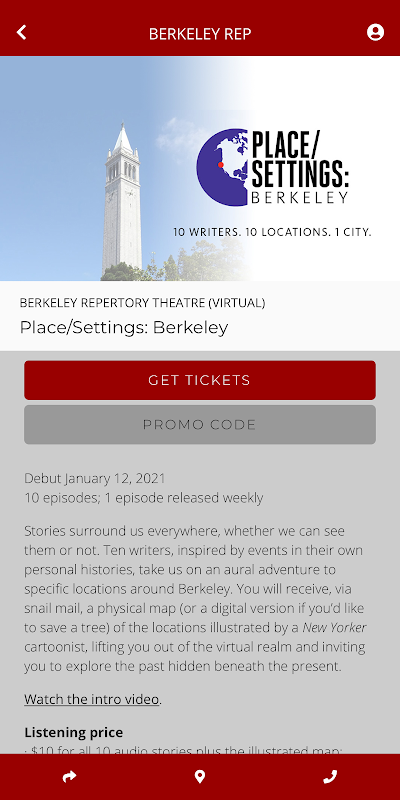Tap the 'Listening price' heading

(73, 733)
